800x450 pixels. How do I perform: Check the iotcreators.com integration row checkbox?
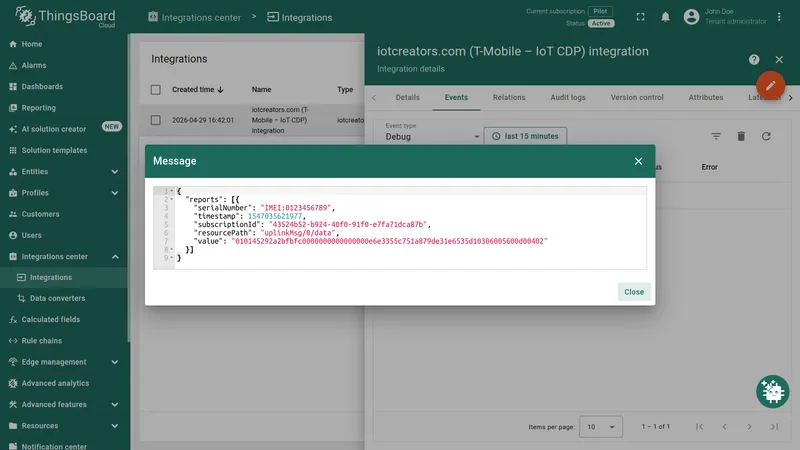[156, 120]
